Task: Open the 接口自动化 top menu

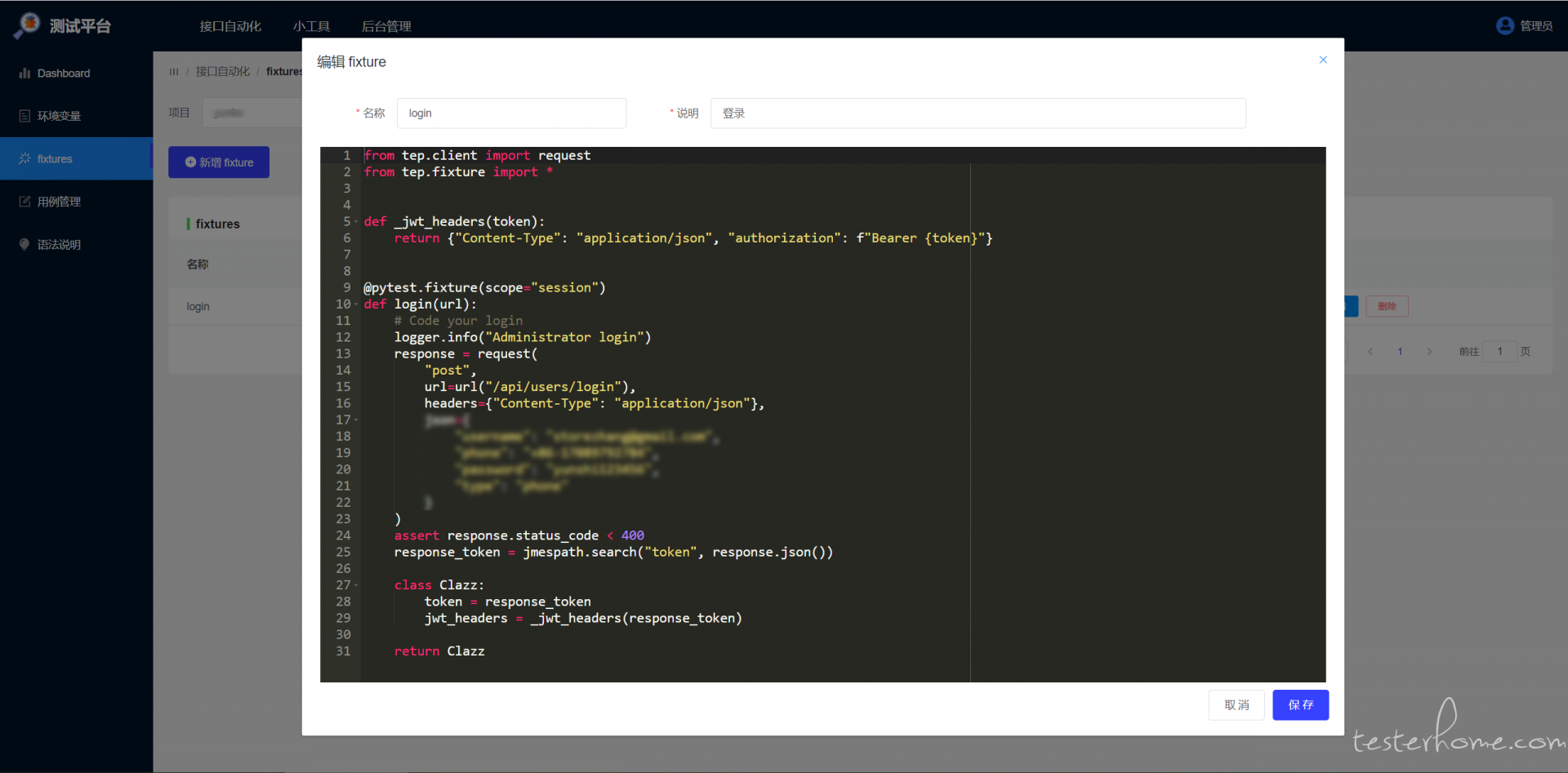Action: (x=230, y=26)
